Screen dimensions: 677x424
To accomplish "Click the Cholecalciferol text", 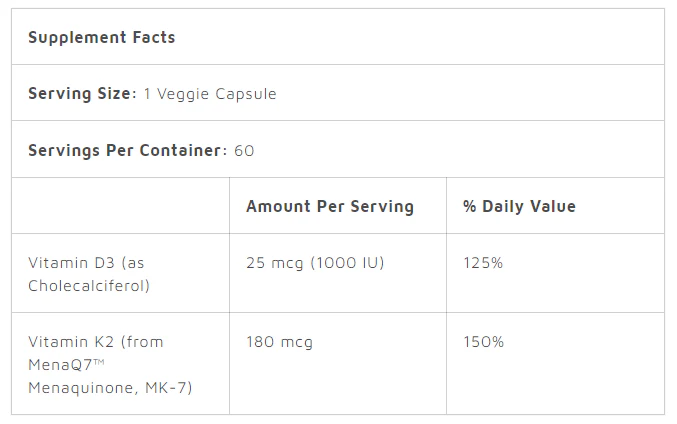I will 89,286.
